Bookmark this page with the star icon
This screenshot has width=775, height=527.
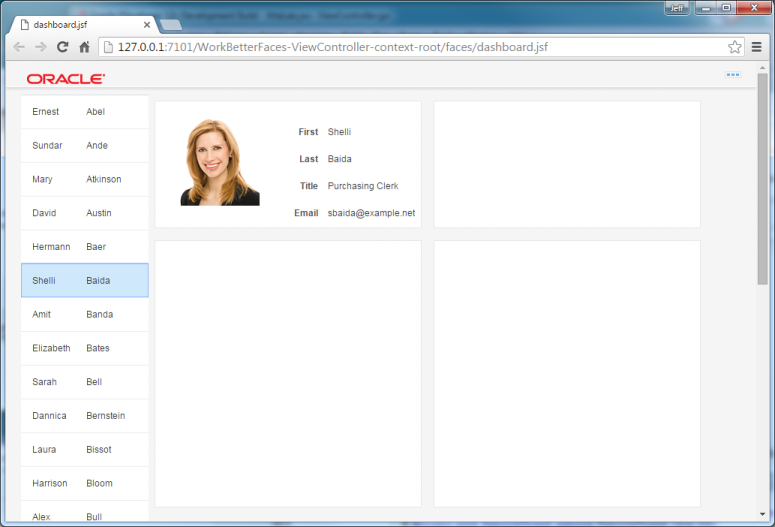(734, 47)
